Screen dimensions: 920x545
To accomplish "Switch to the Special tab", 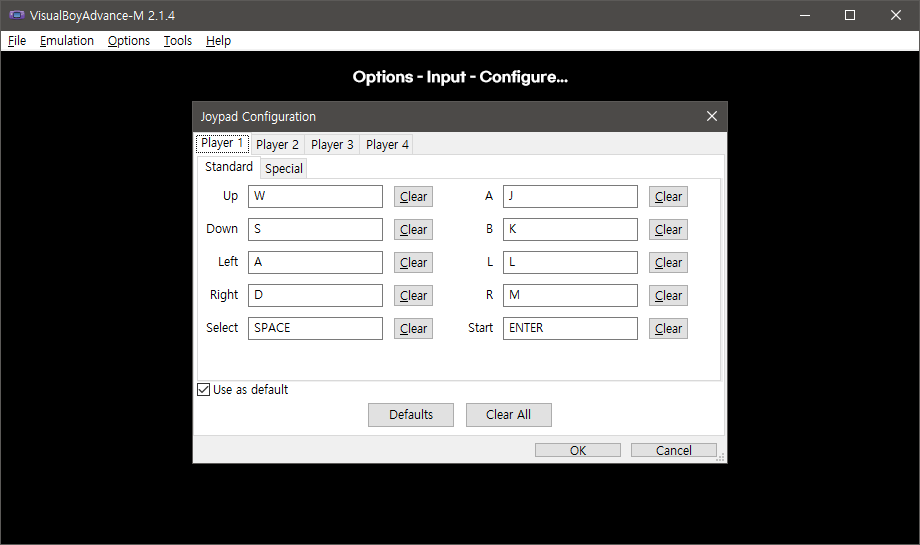I will point(284,168).
